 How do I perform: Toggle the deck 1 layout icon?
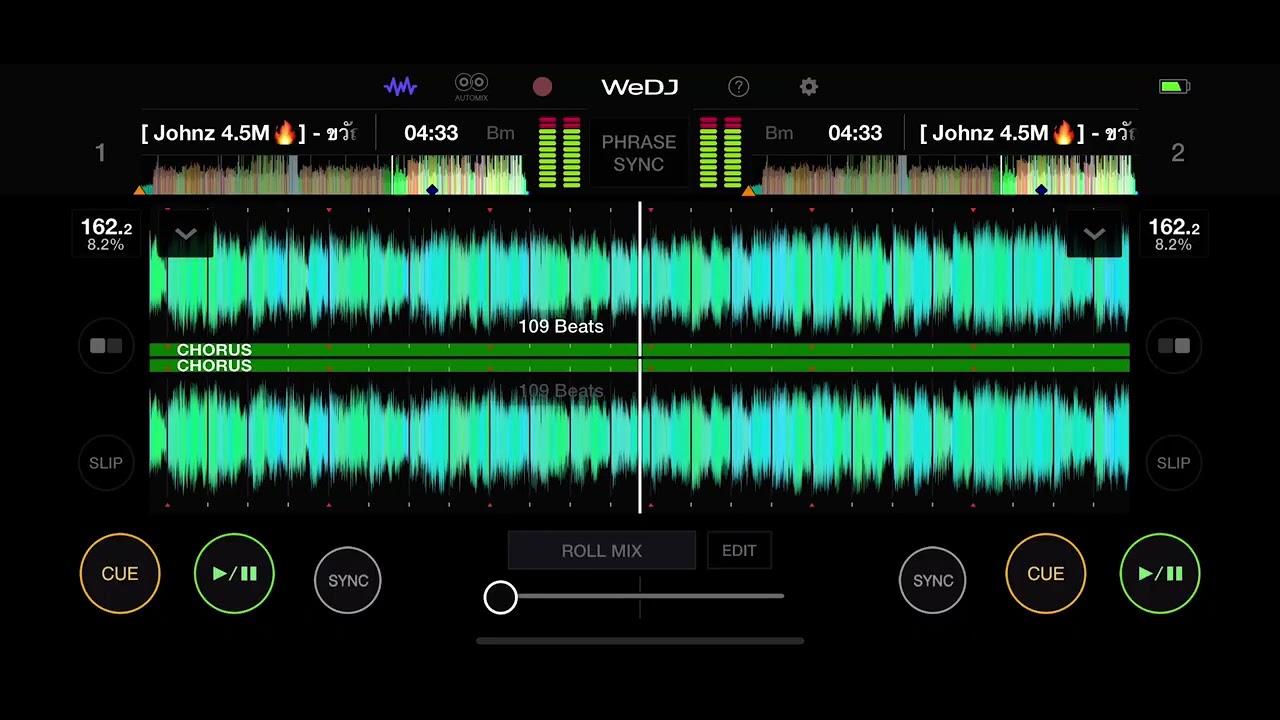tap(106, 346)
